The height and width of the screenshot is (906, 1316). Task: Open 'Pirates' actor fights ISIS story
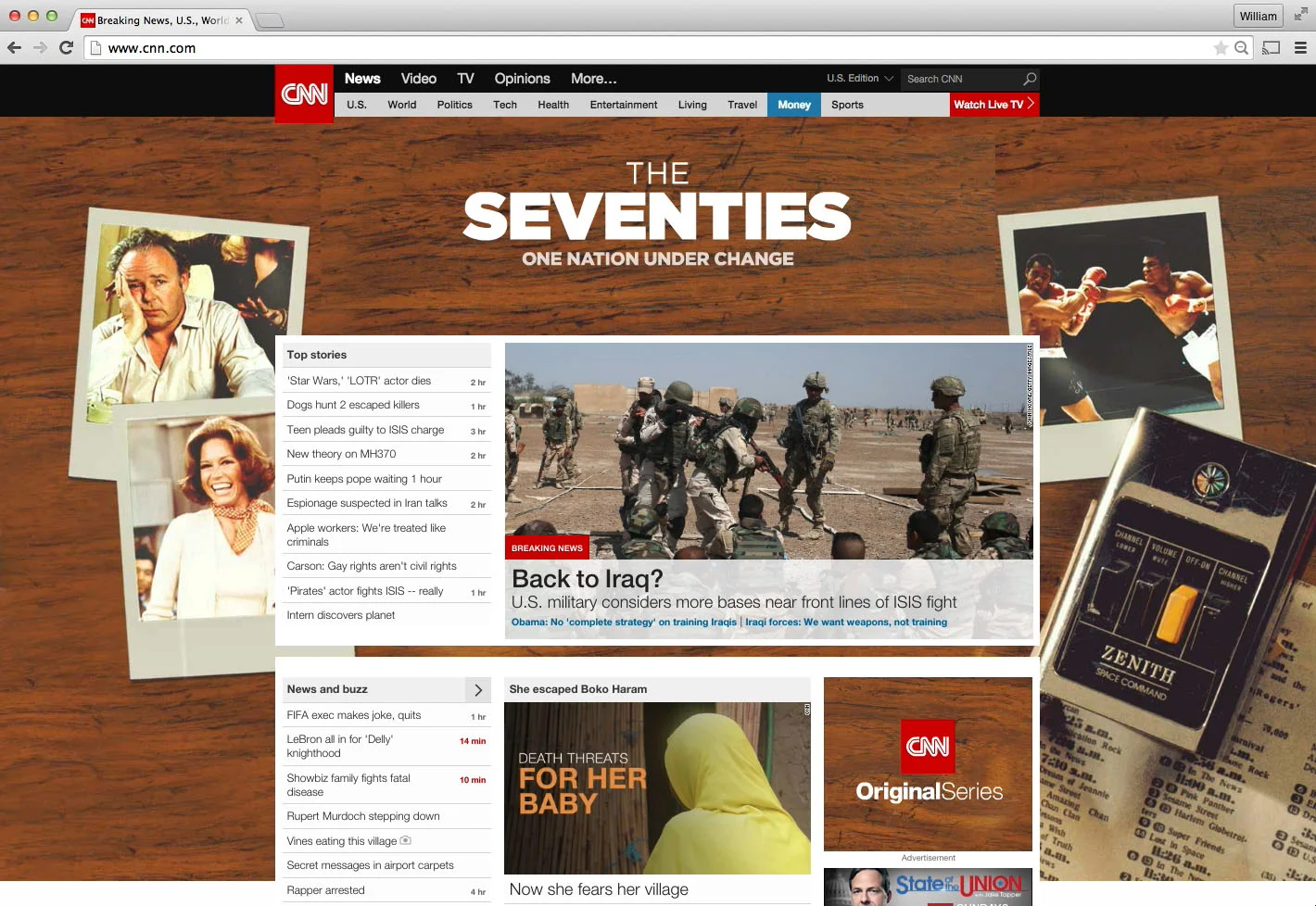[365, 591]
